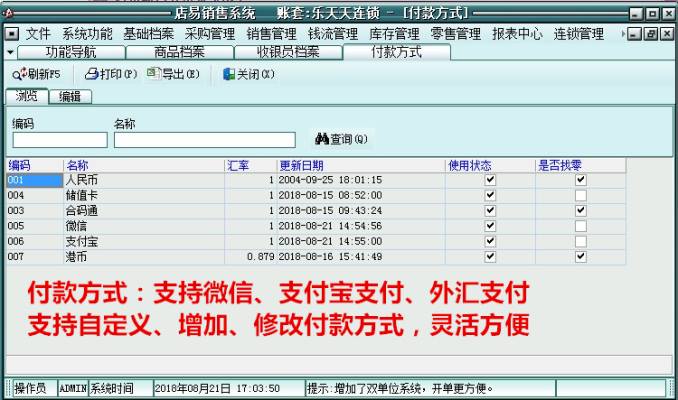Click the 打印(P) printer icon
The height and width of the screenshot is (400, 678).
point(92,74)
